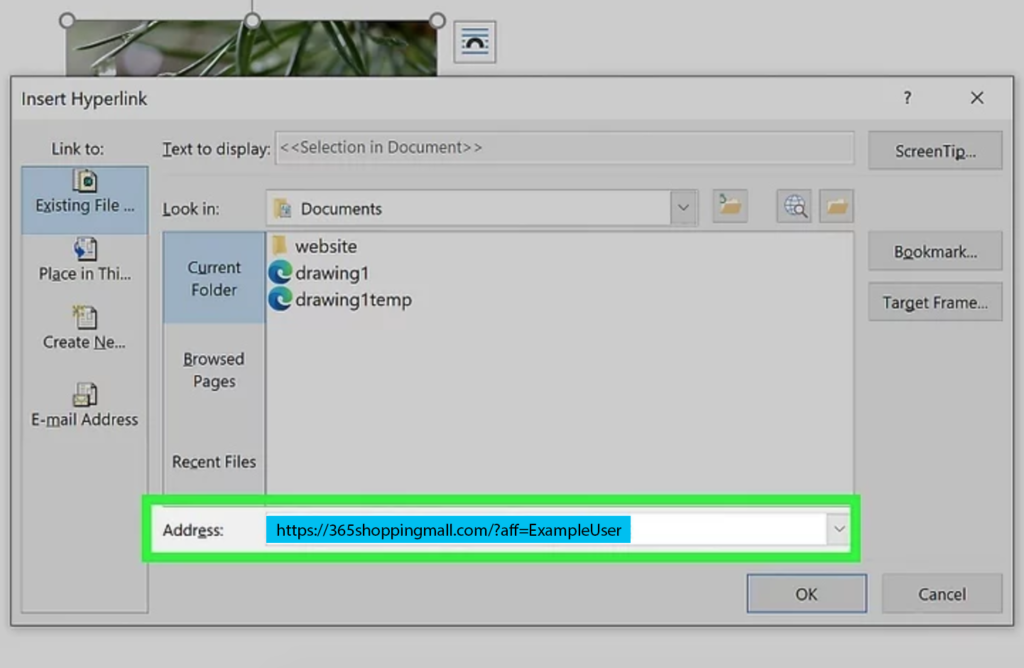This screenshot has height=668, width=1024.
Task: Open the Look in Documents dropdown
Action: pyautogui.click(x=683, y=208)
